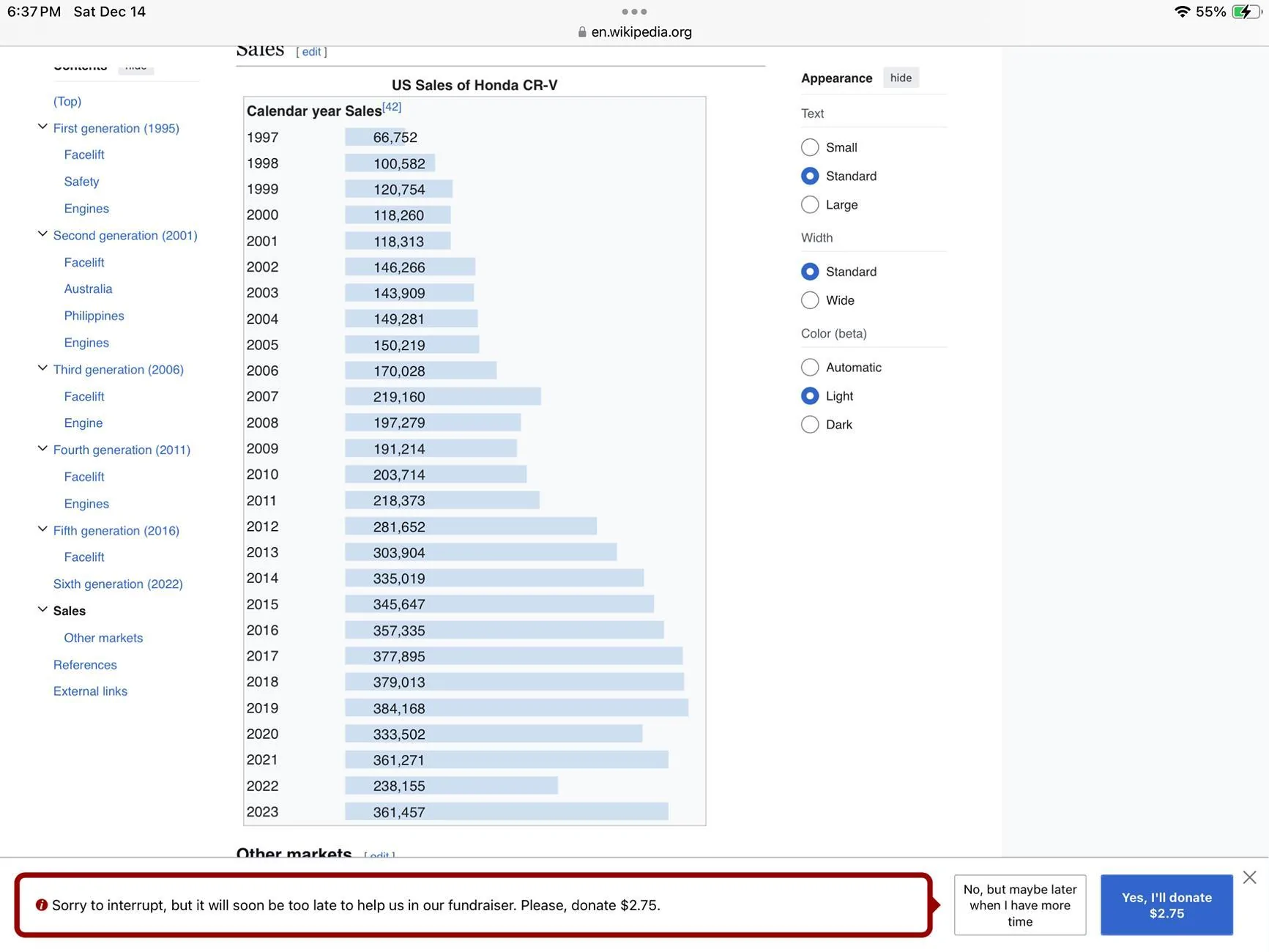Go to External links section
The height and width of the screenshot is (952, 1269).
pyautogui.click(x=90, y=691)
